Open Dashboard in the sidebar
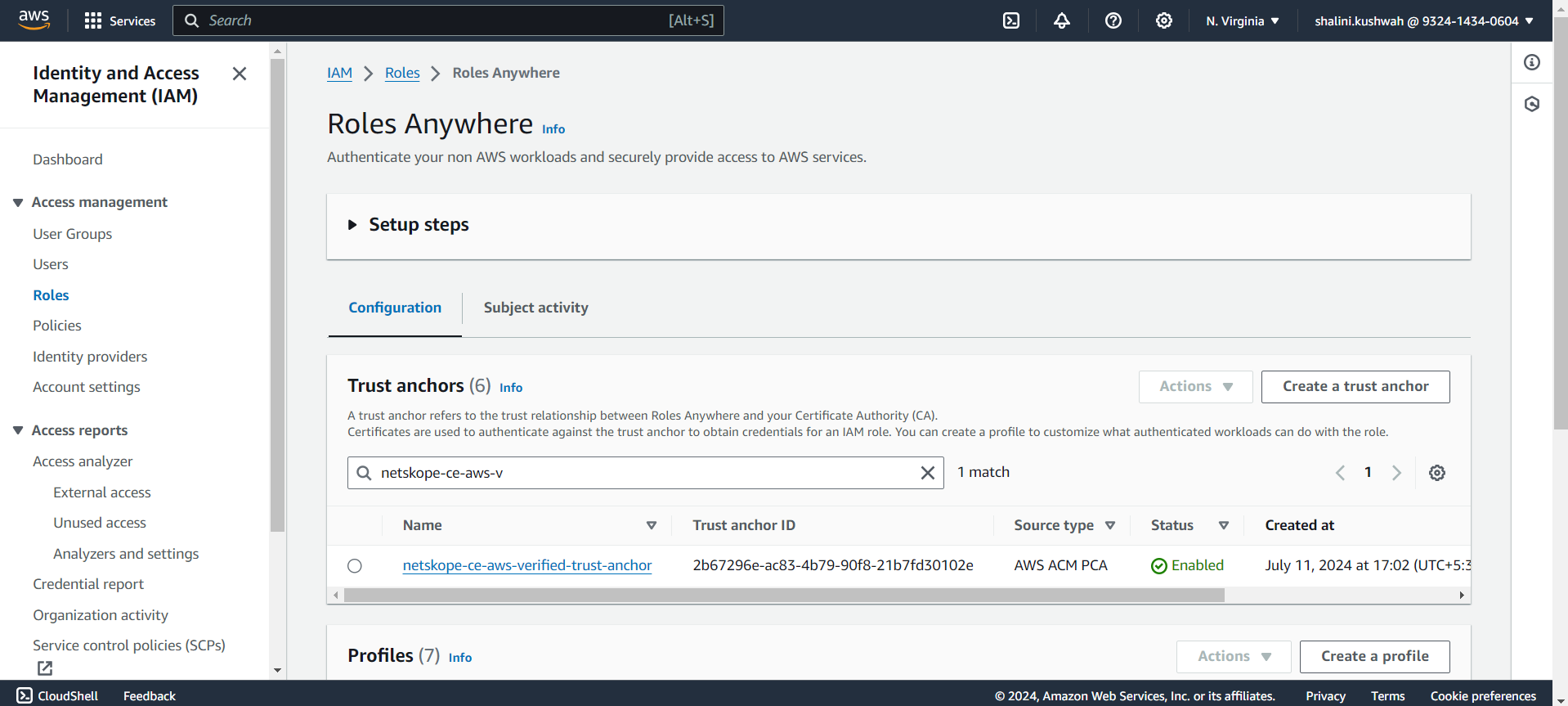This screenshot has width=1568, height=706. coord(68,160)
